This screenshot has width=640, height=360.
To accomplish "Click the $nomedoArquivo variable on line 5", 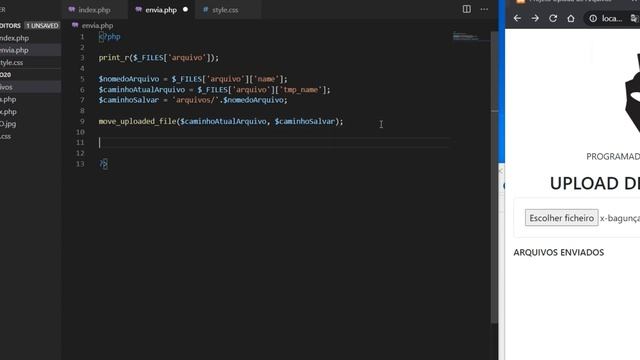I will [x=129, y=79].
